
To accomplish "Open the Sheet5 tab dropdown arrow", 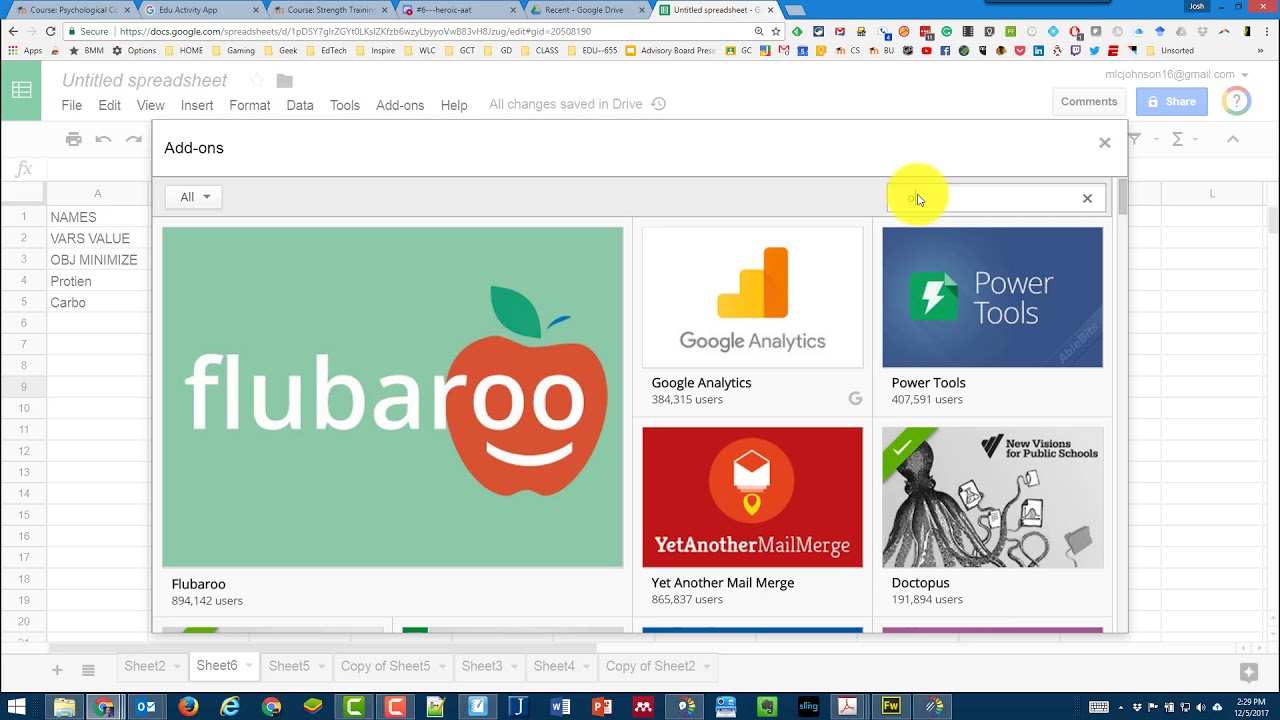I will (x=321, y=667).
